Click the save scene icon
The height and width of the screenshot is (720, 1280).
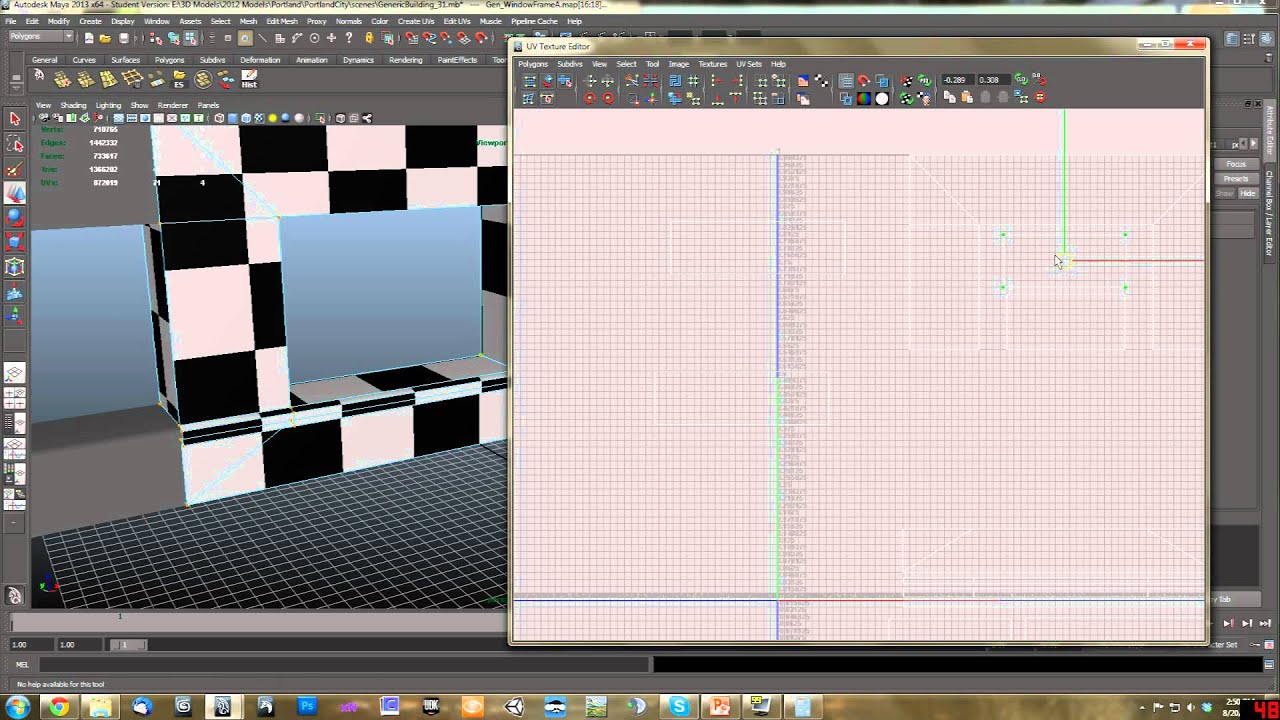pyautogui.click(x=123, y=38)
